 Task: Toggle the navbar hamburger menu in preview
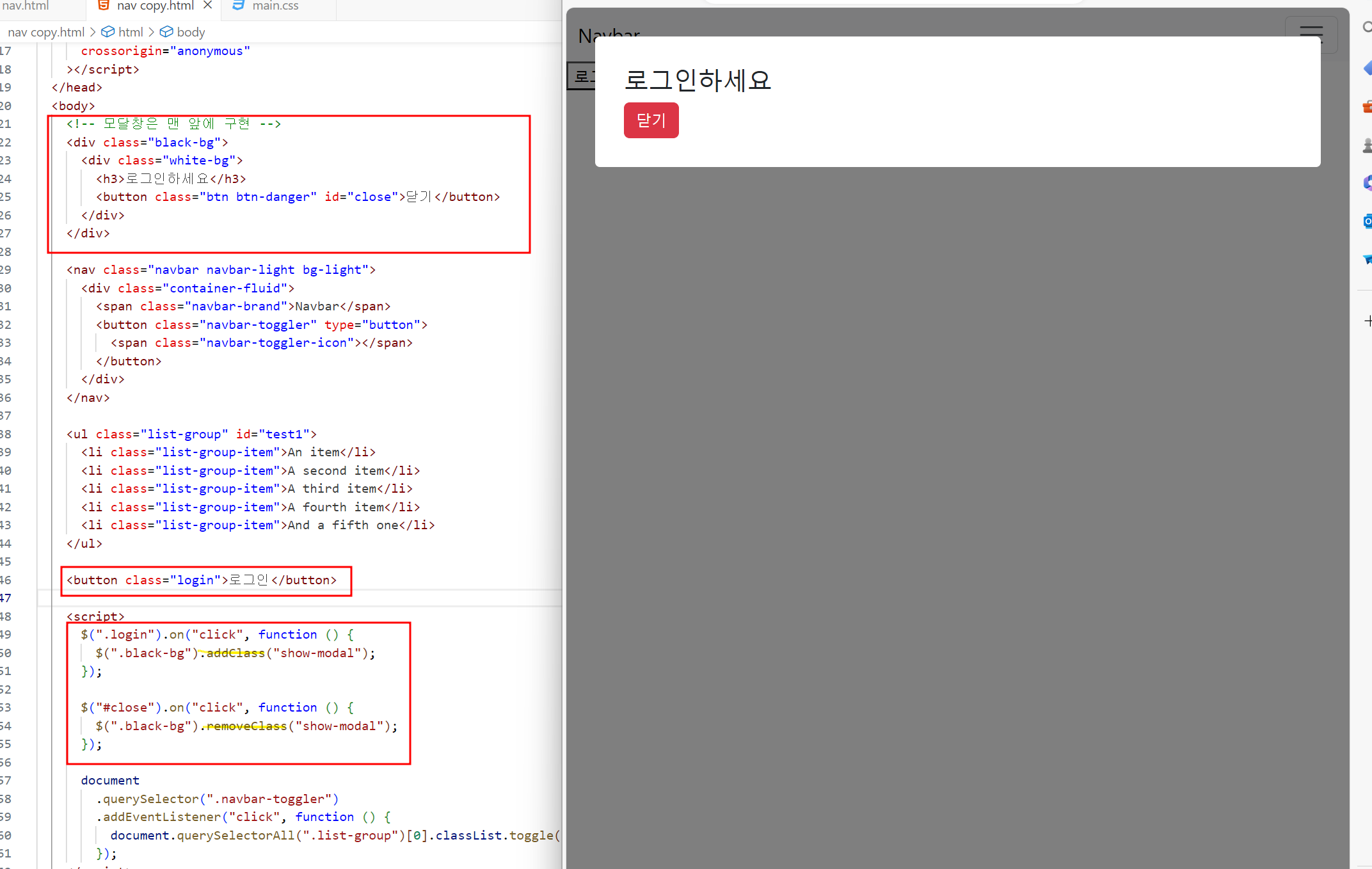(x=1311, y=35)
